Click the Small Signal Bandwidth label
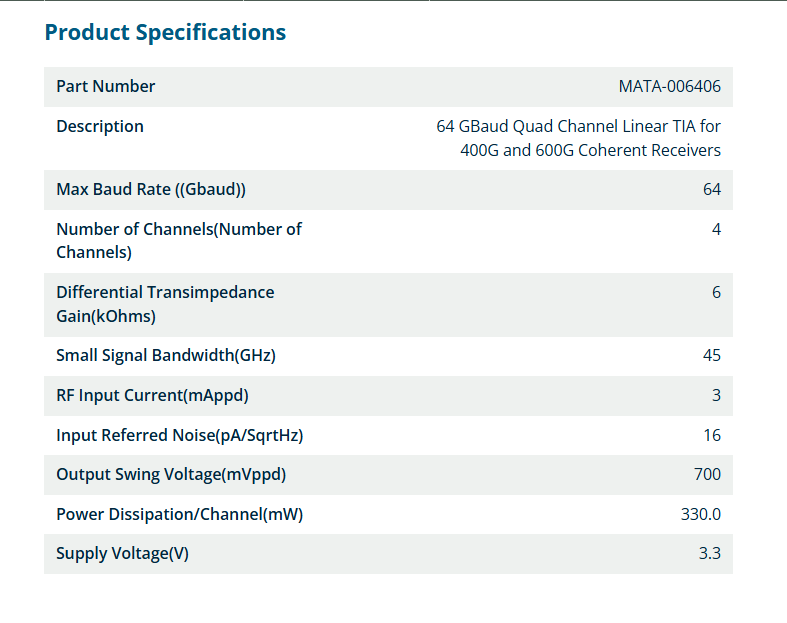 coord(166,355)
